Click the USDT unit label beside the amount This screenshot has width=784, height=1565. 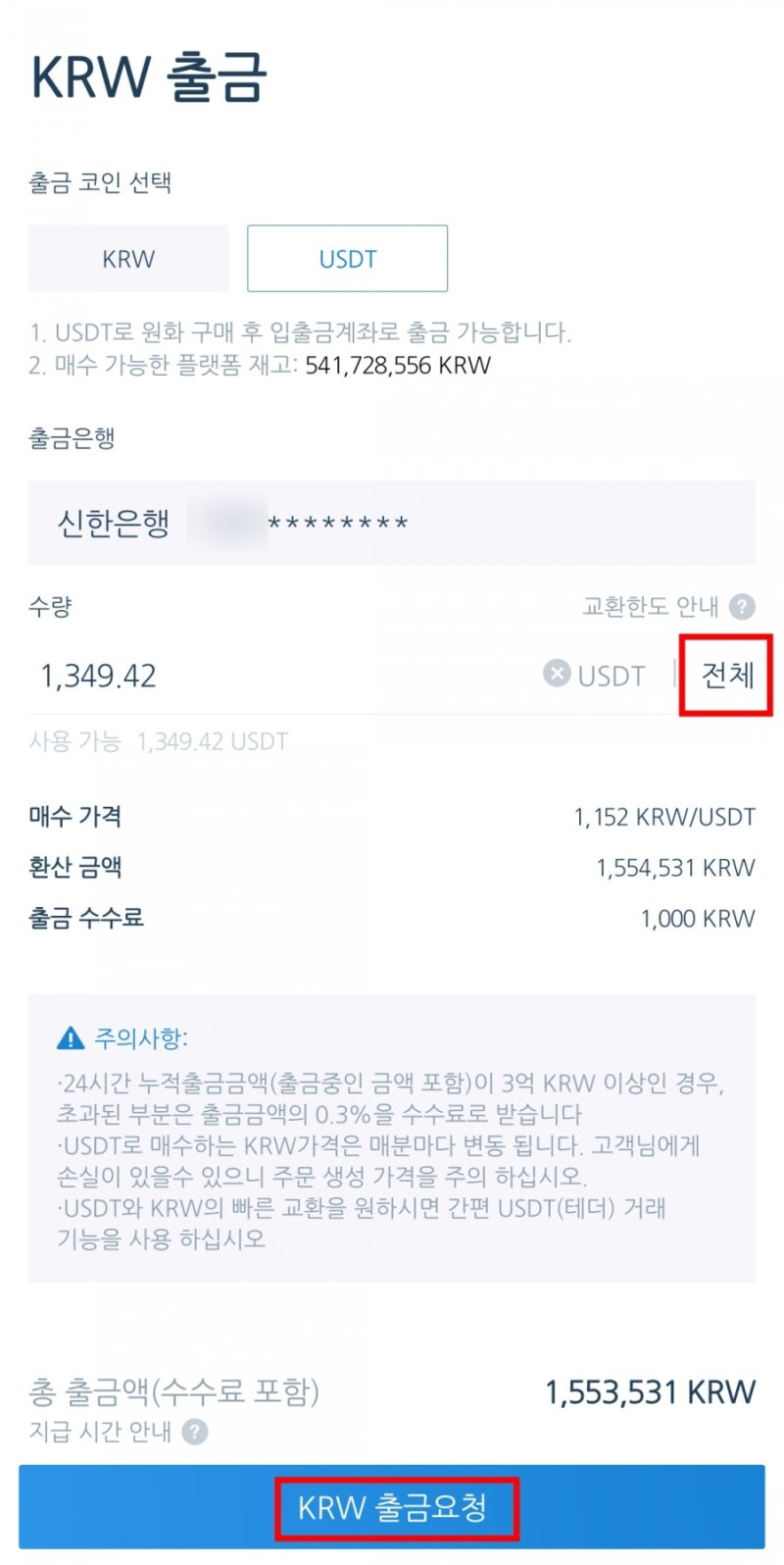click(610, 675)
